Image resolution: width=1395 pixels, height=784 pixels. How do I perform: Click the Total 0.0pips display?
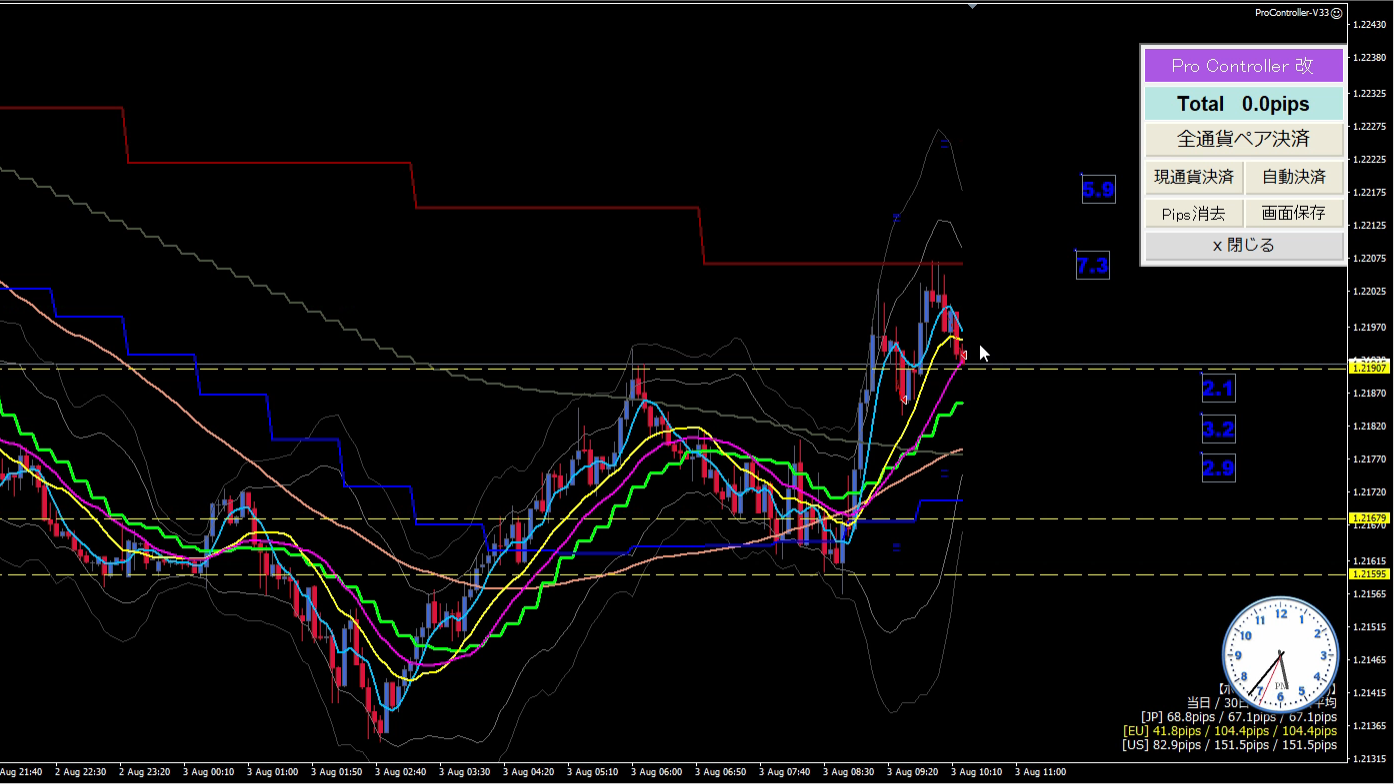(1242, 104)
